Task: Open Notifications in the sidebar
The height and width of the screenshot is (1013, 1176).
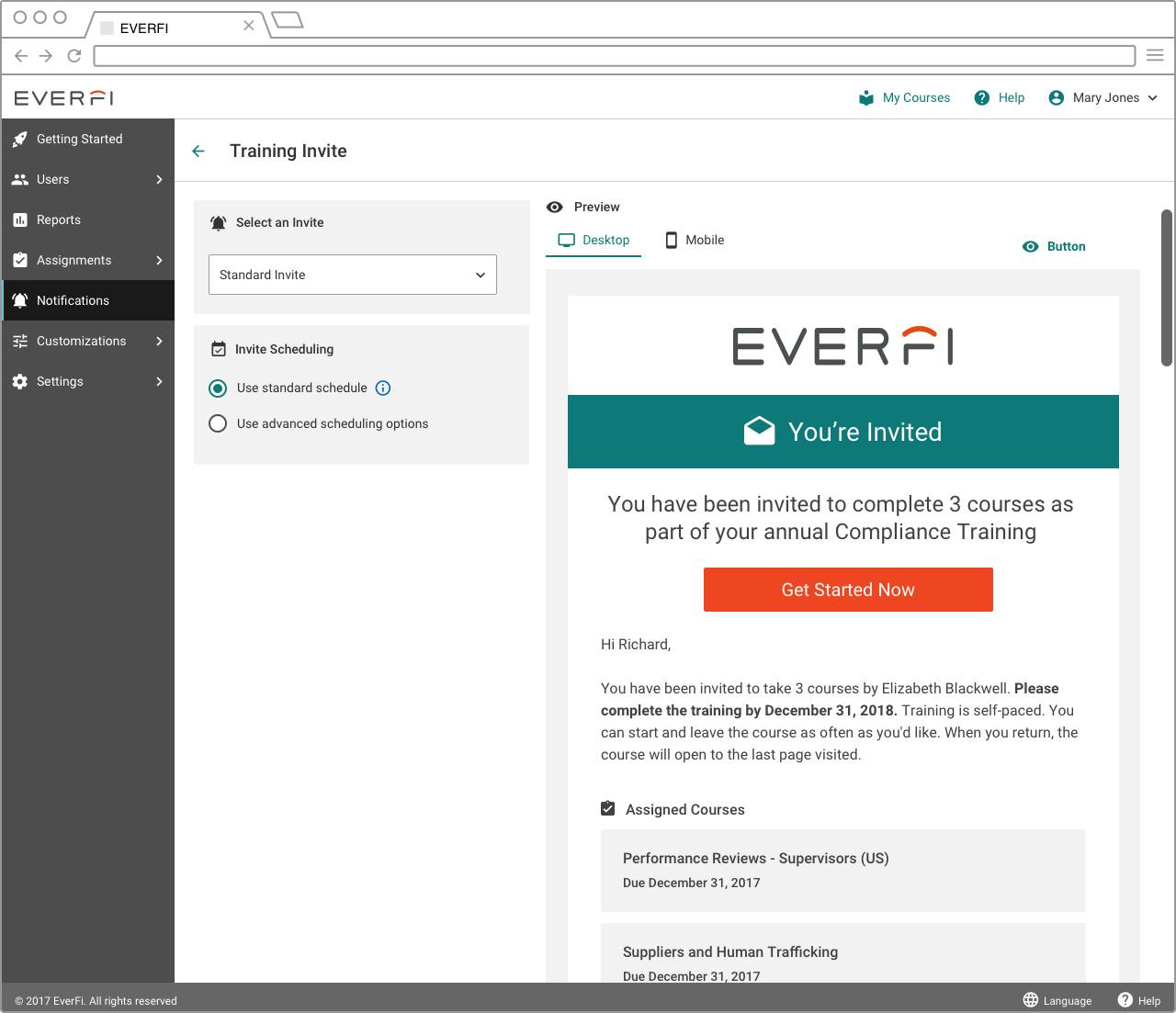Action: click(x=88, y=300)
